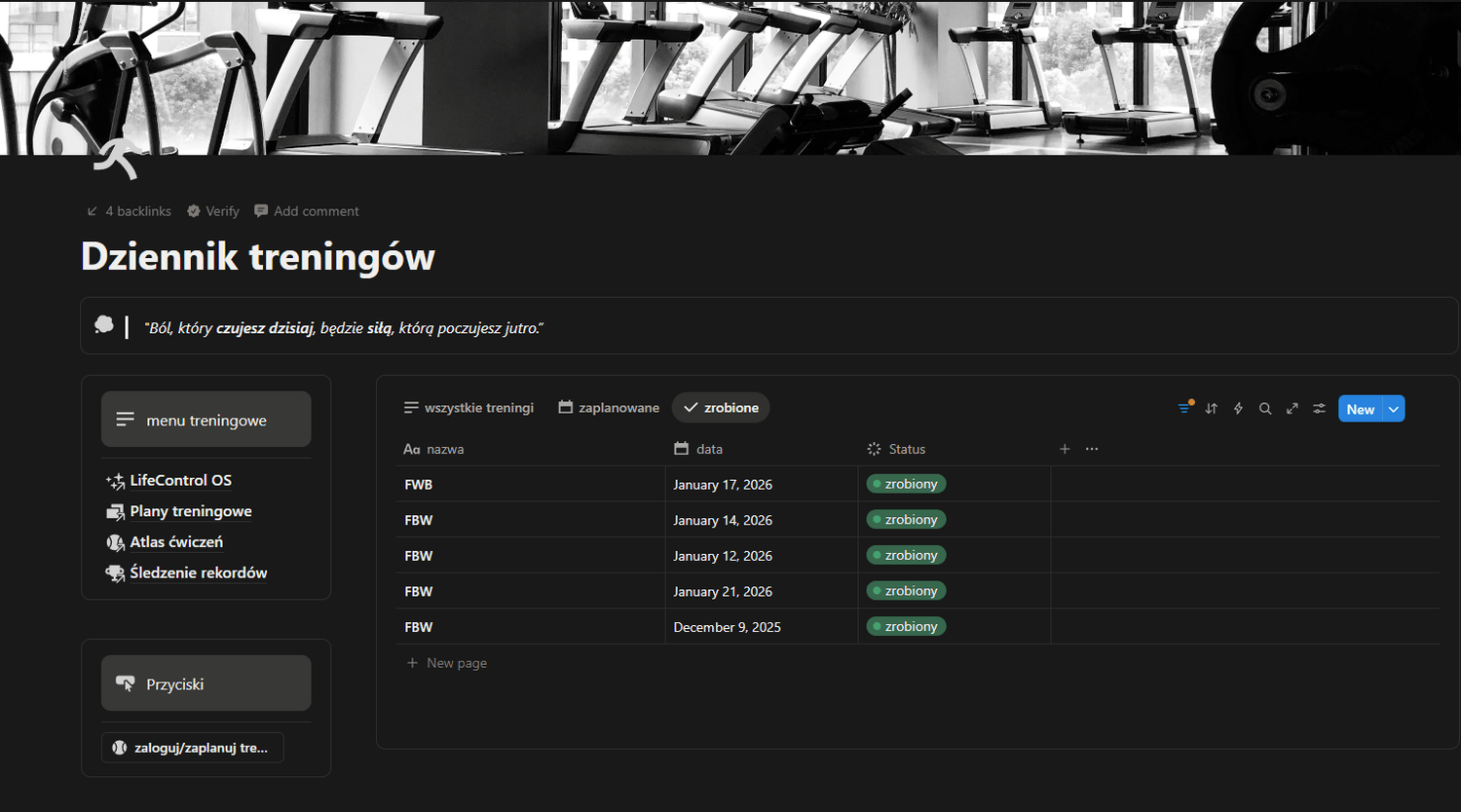Click the speech bubble callout icon

coord(104,325)
